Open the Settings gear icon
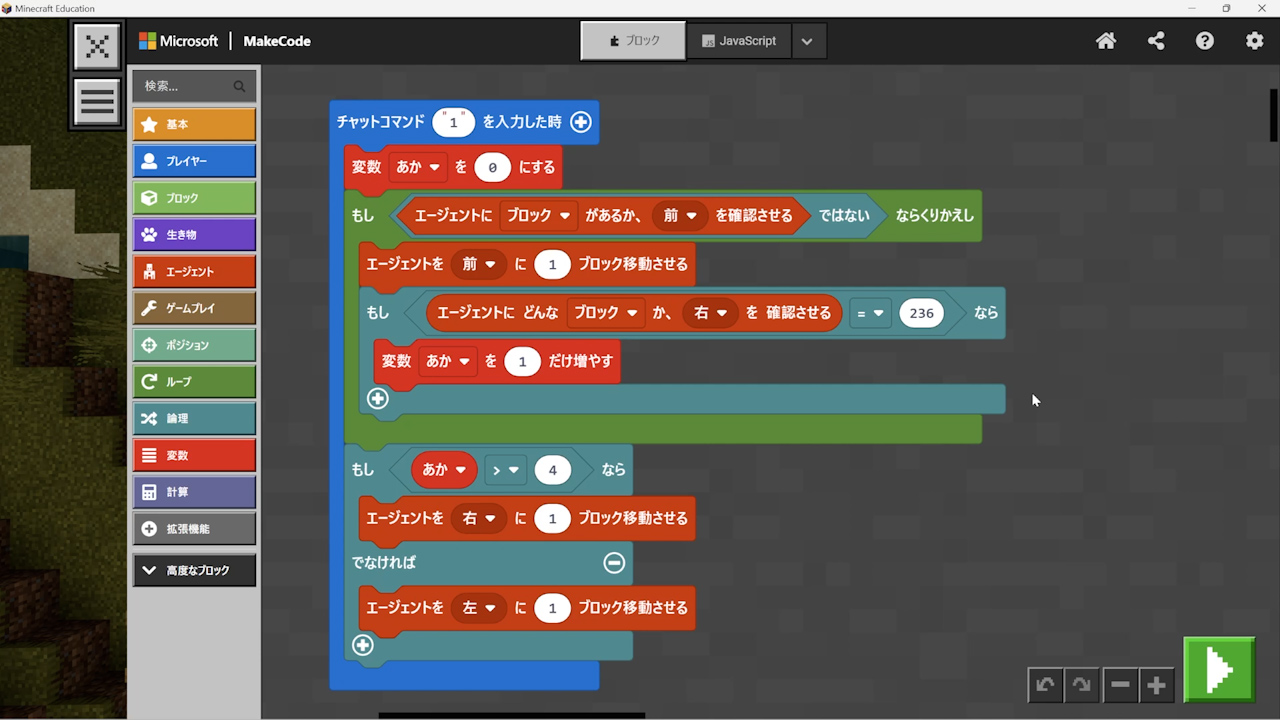Viewport: 1280px width, 720px height. [x=1254, y=41]
